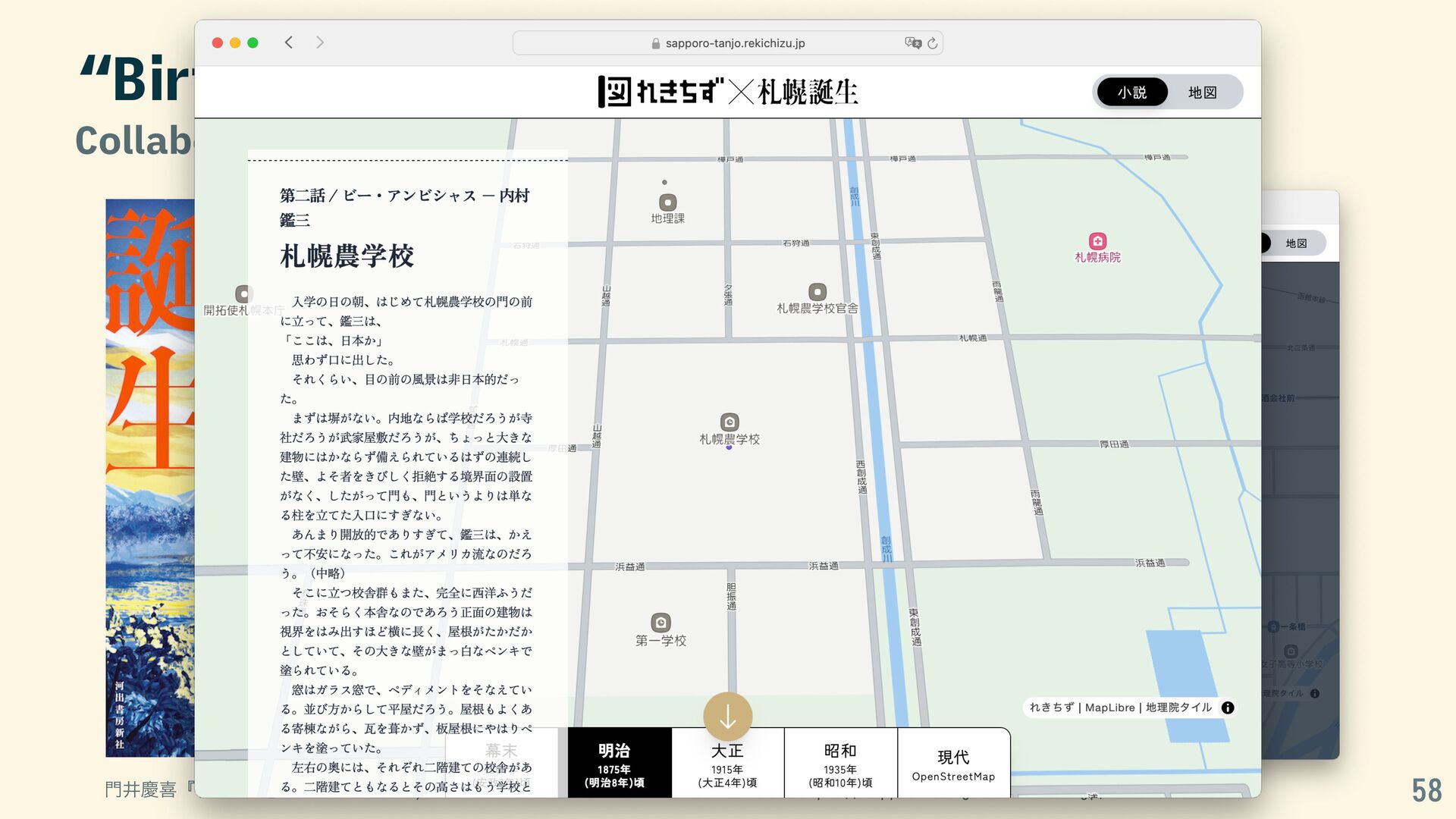Click the browser back arrow

pos(289,42)
